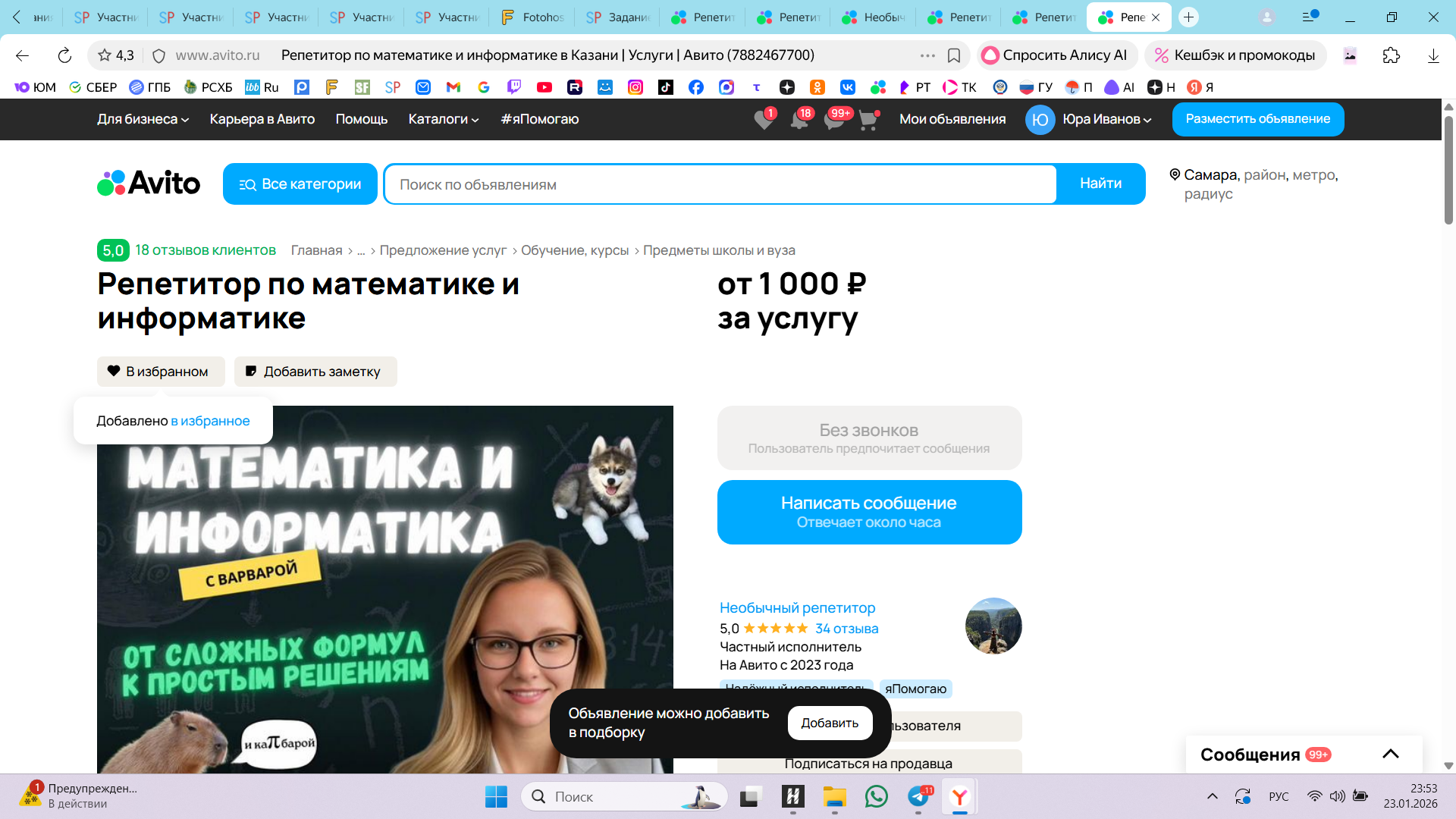Click browser bookmark icon in address bar
The width and height of the screenshot is (1456, 819).
click(954, 55)
